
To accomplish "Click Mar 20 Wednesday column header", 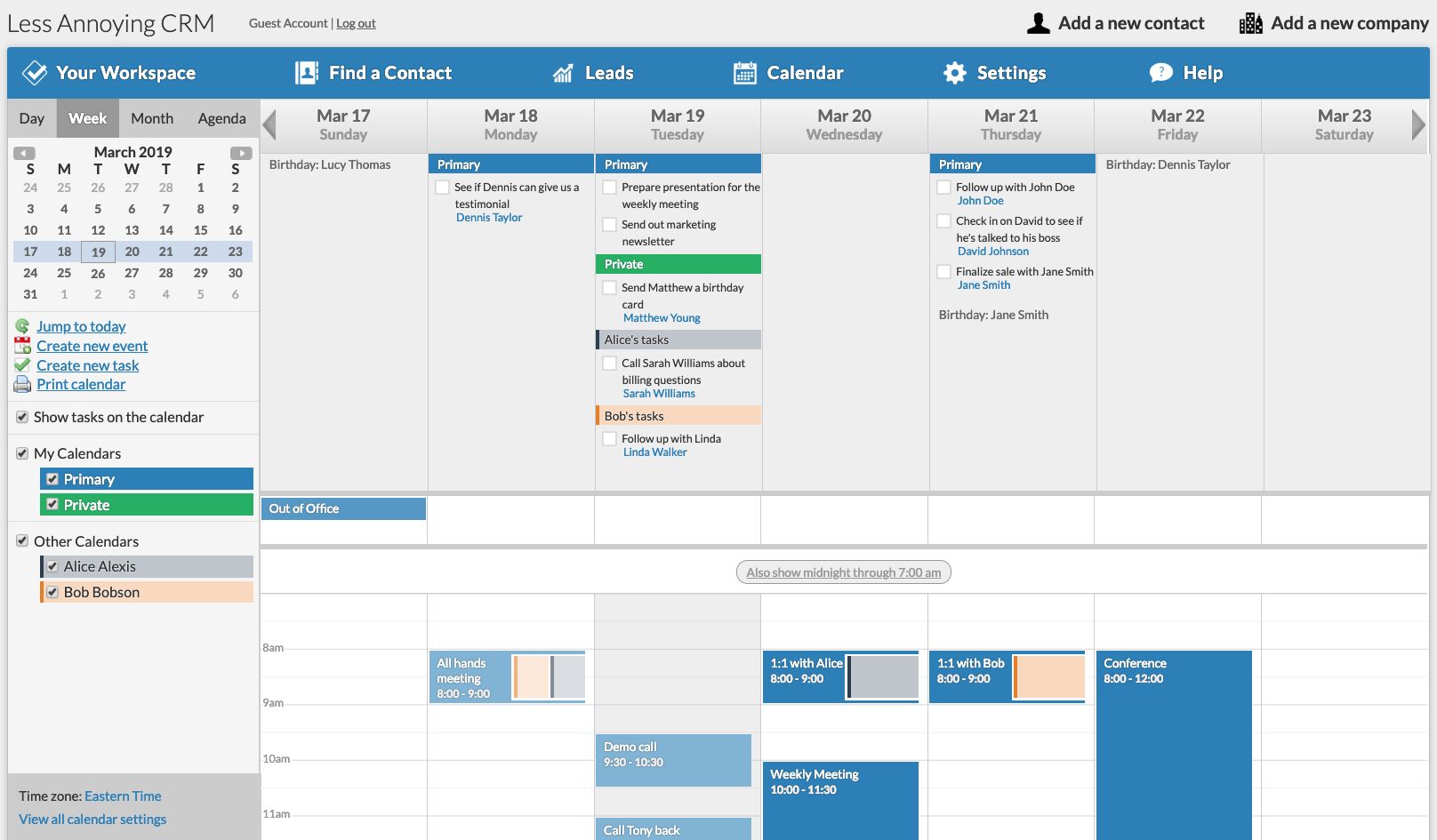I will [x=844, y=124].
